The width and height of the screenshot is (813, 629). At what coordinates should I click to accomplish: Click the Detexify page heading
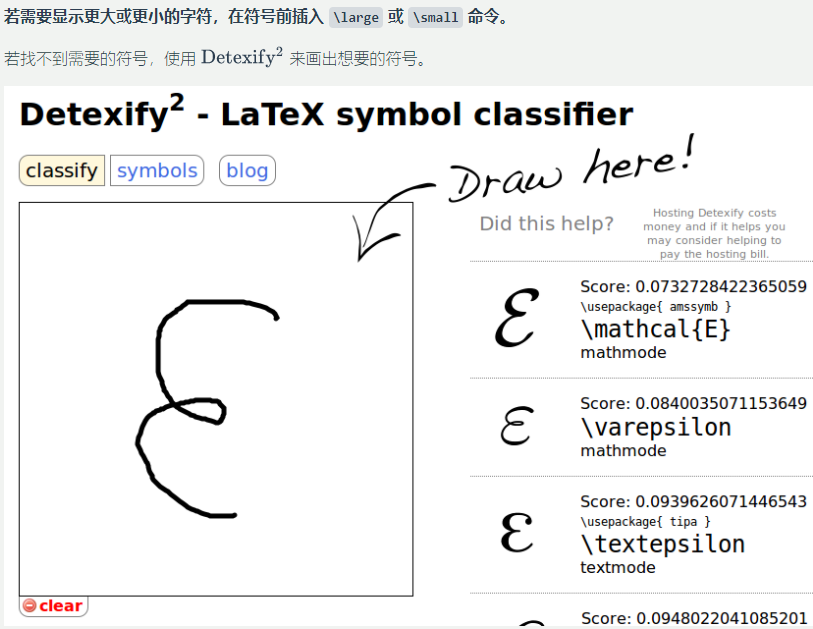tap(326, 113)
